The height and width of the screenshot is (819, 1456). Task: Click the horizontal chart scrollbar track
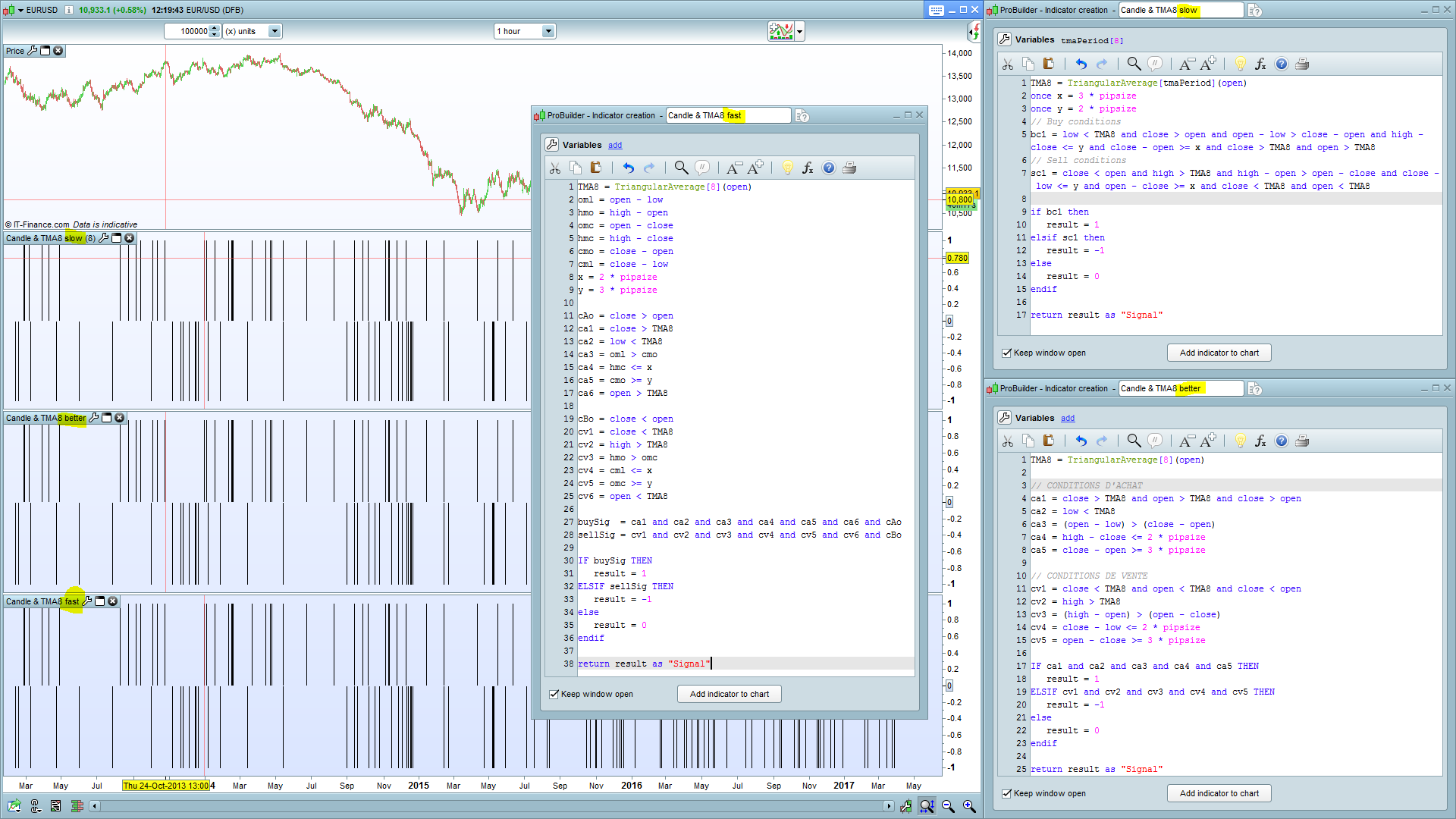[493, 806]
